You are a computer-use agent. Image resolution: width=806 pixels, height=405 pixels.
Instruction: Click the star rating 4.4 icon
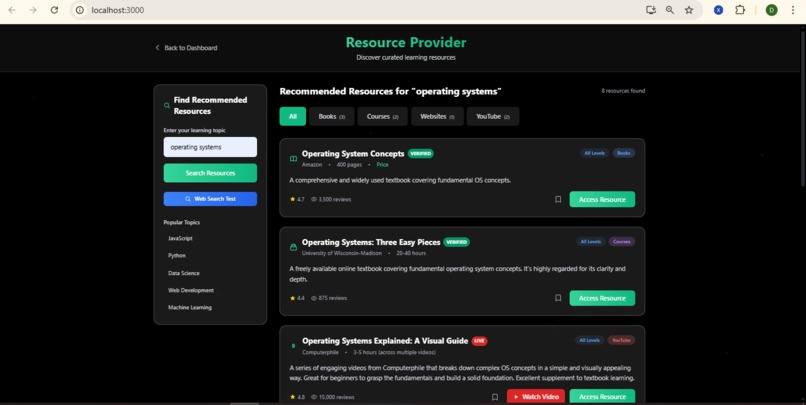[292, 298]
